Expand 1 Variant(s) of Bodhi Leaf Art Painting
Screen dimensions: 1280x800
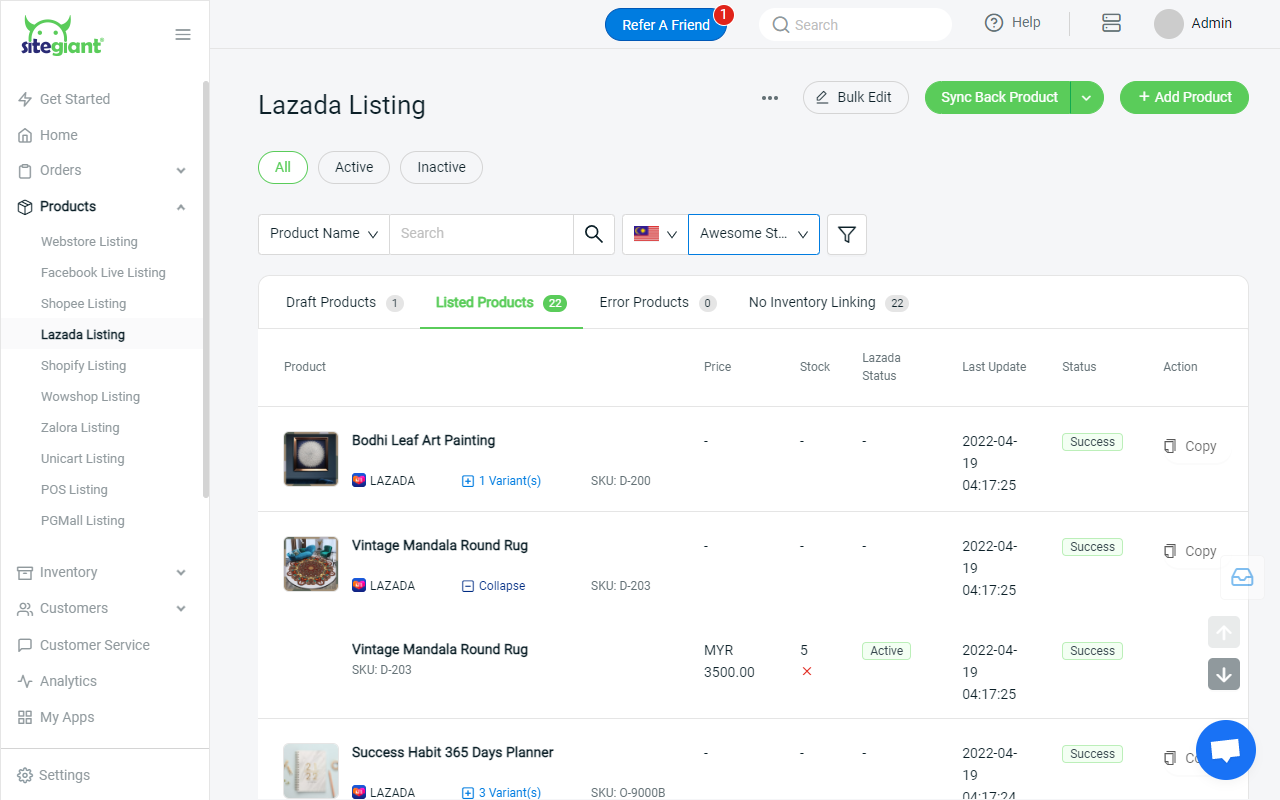[501, 481]
